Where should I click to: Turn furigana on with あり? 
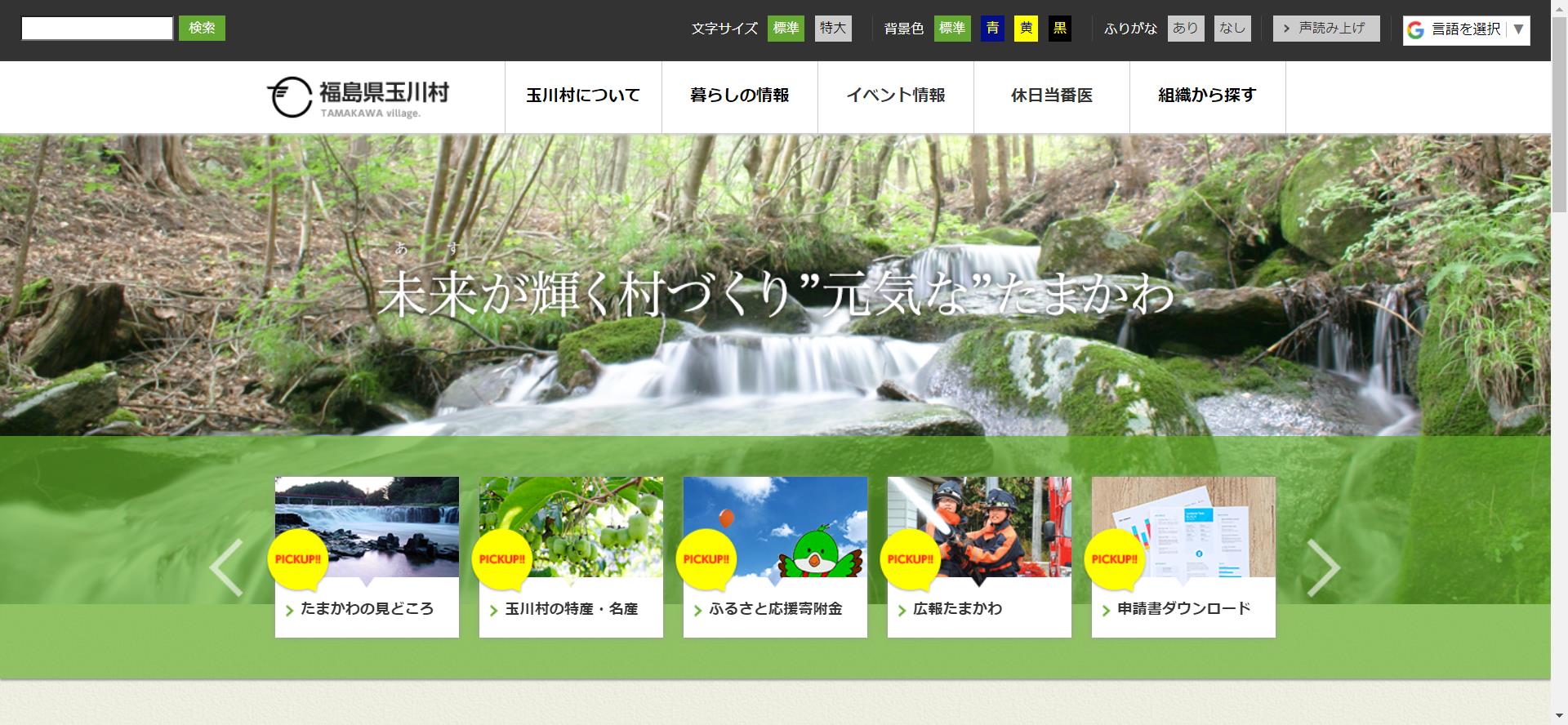[x=1185, y=29]
